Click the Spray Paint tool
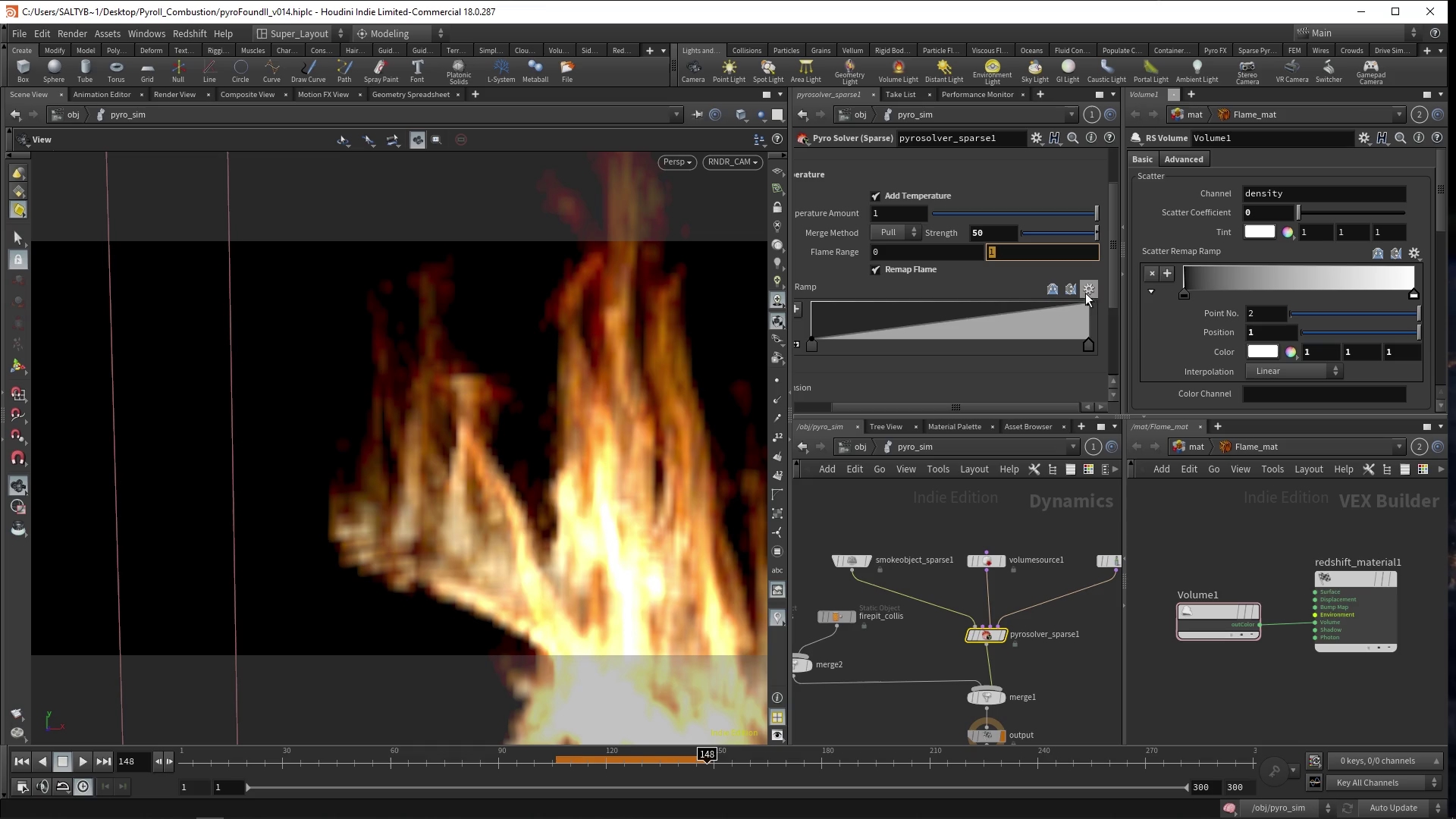Screen dimensions: 1456x819 pos(381,71)
